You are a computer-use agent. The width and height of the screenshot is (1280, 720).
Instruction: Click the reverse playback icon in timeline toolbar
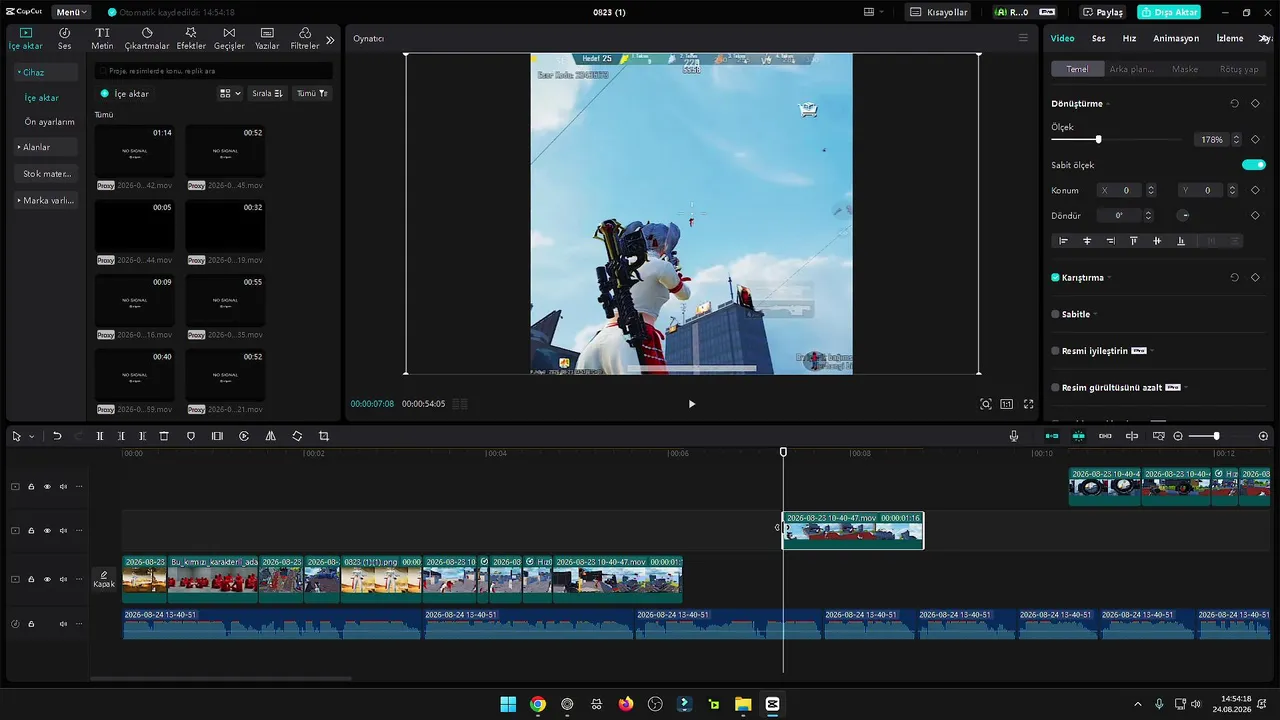[244, 436]
